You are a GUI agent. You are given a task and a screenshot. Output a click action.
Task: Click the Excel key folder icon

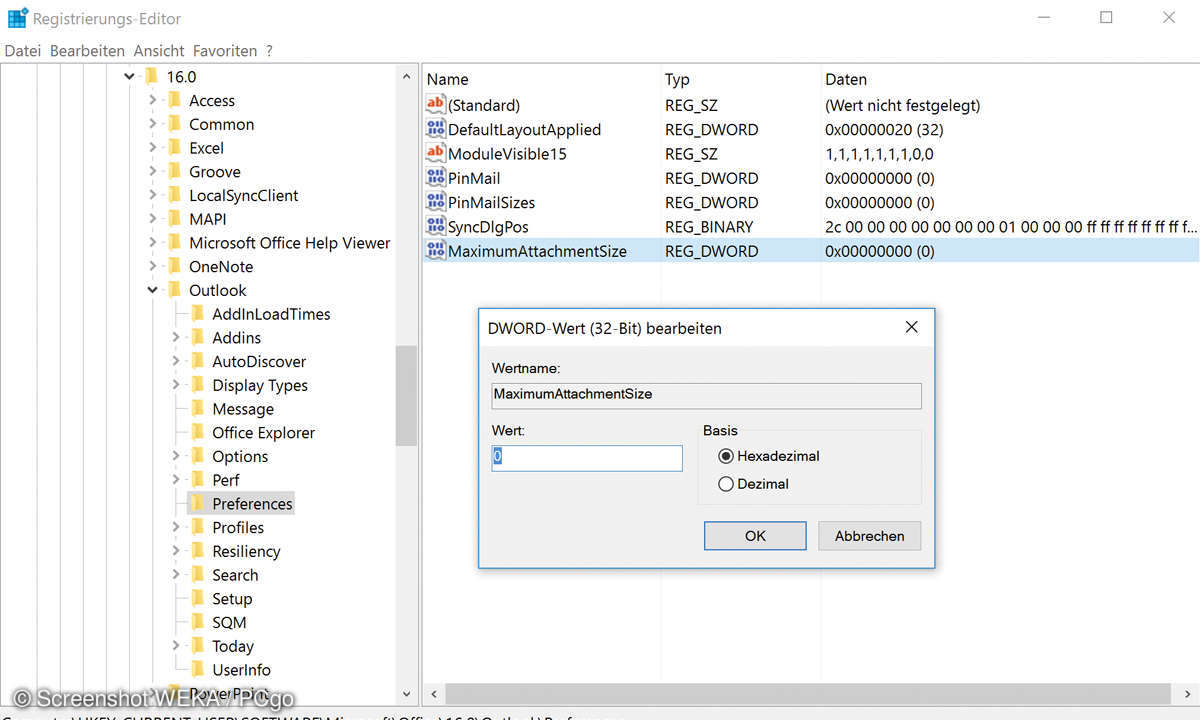(174, 148)
